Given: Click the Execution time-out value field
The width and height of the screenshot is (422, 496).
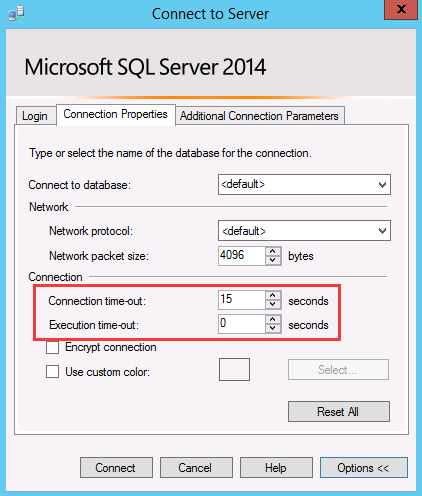Looking at the screenshot, I should (242, 324).
